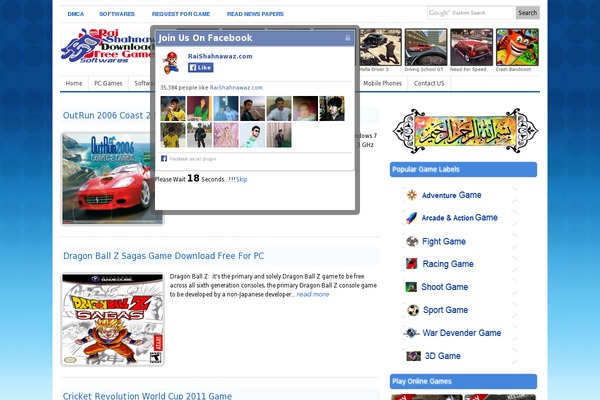The width and height of the screenshot is (600, 400).
Task: Open the OutRun 2006 Coast post title
Action: tap(107, 116)
